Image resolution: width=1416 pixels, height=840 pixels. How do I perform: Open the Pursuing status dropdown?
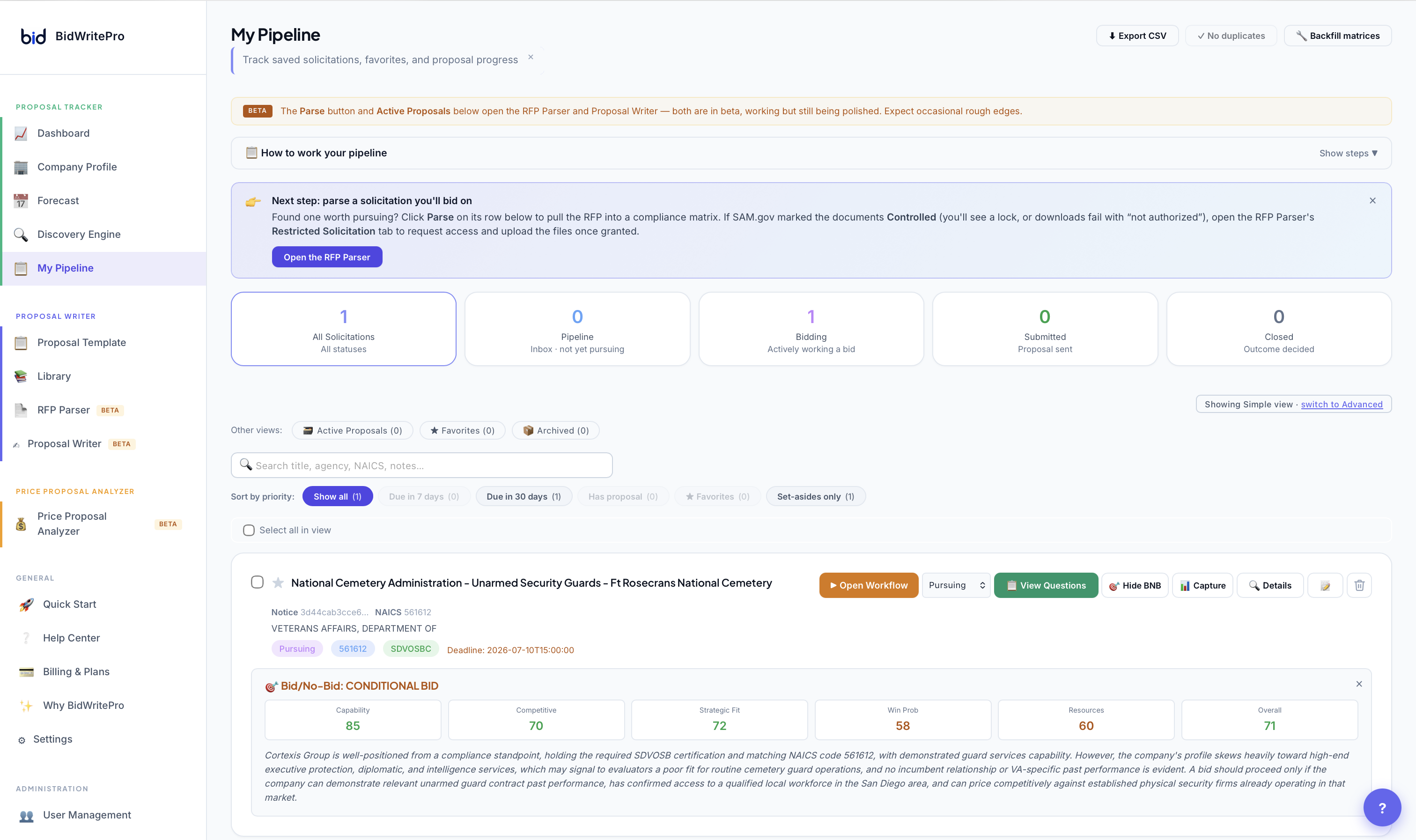tap(956, 585)
